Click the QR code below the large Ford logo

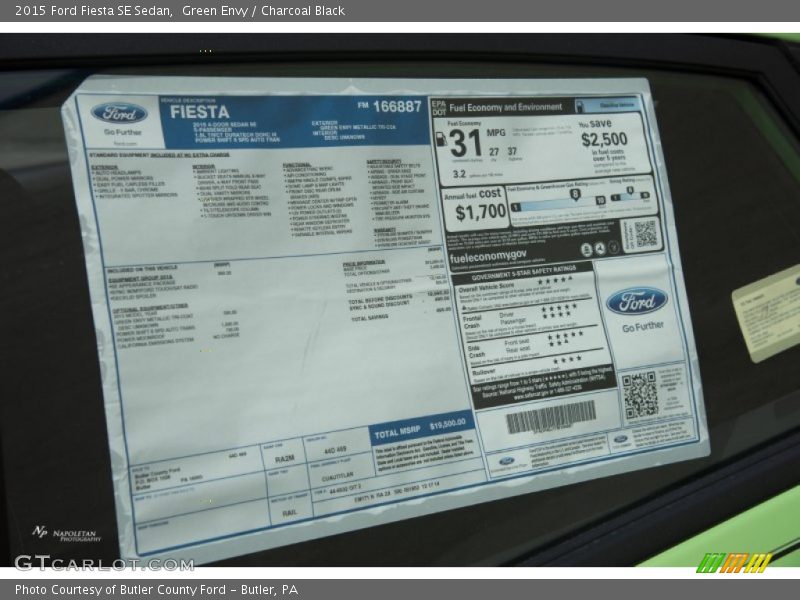coord(640,394)
